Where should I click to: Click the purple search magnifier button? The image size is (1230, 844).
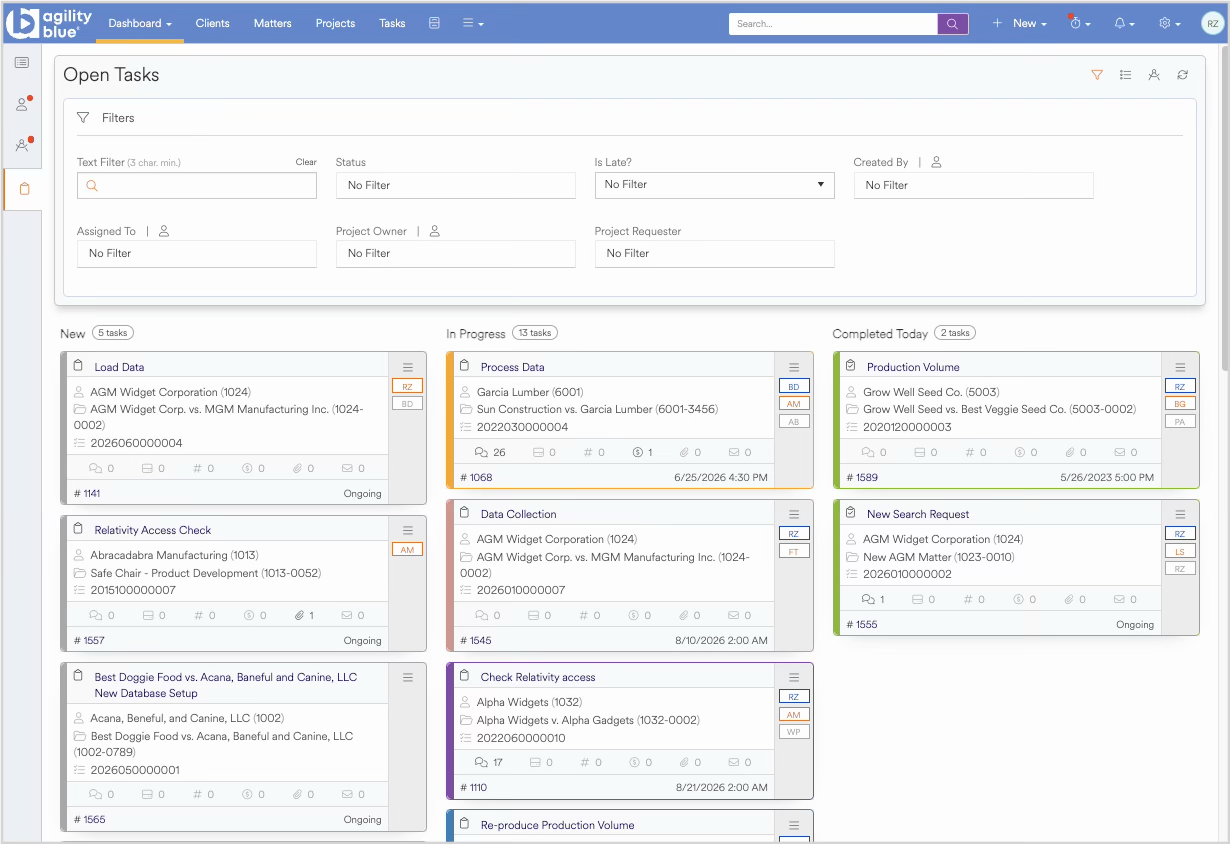(x=953, y=24)
